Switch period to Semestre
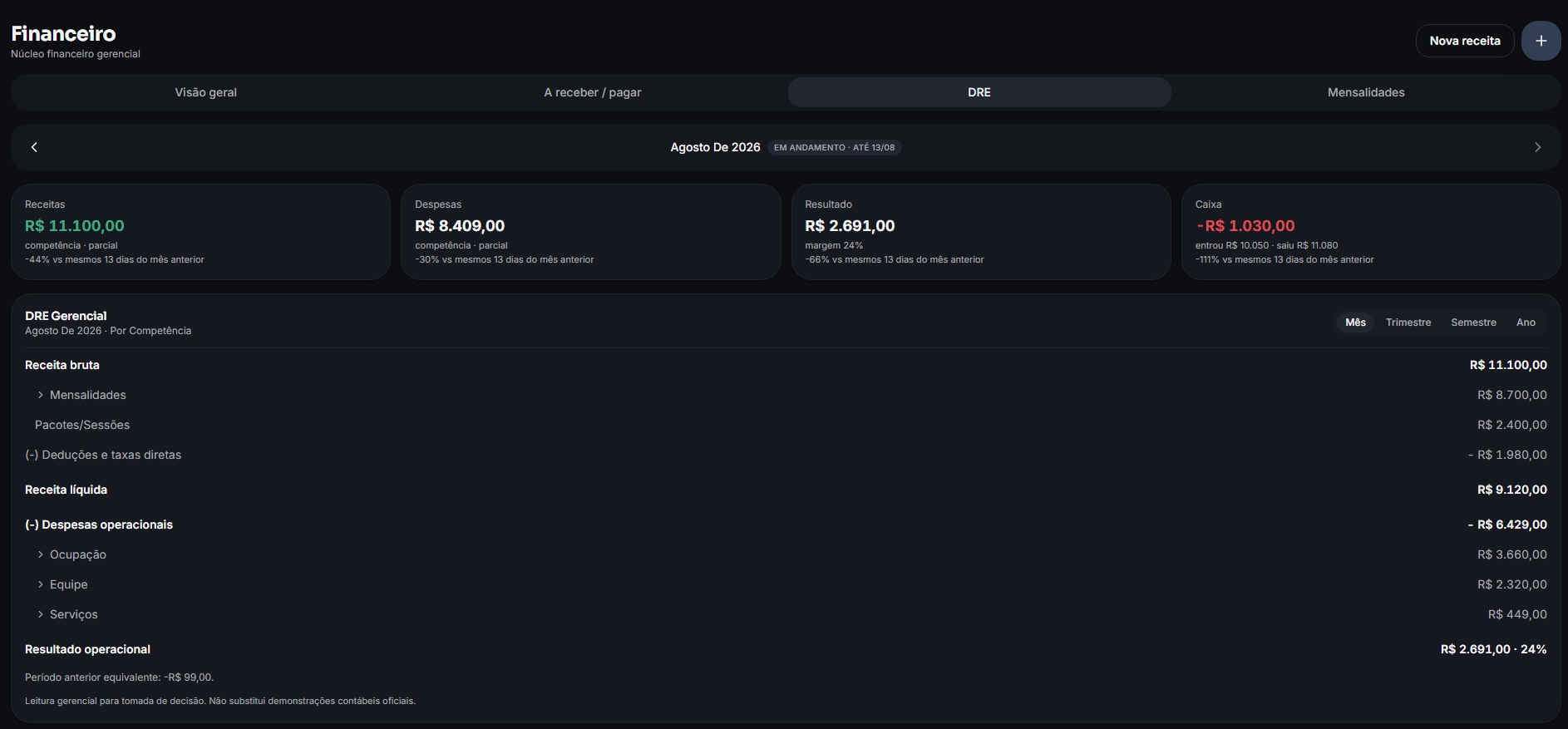Image resolution: width=1568 pixels, height=729 pixels. 1473,323
